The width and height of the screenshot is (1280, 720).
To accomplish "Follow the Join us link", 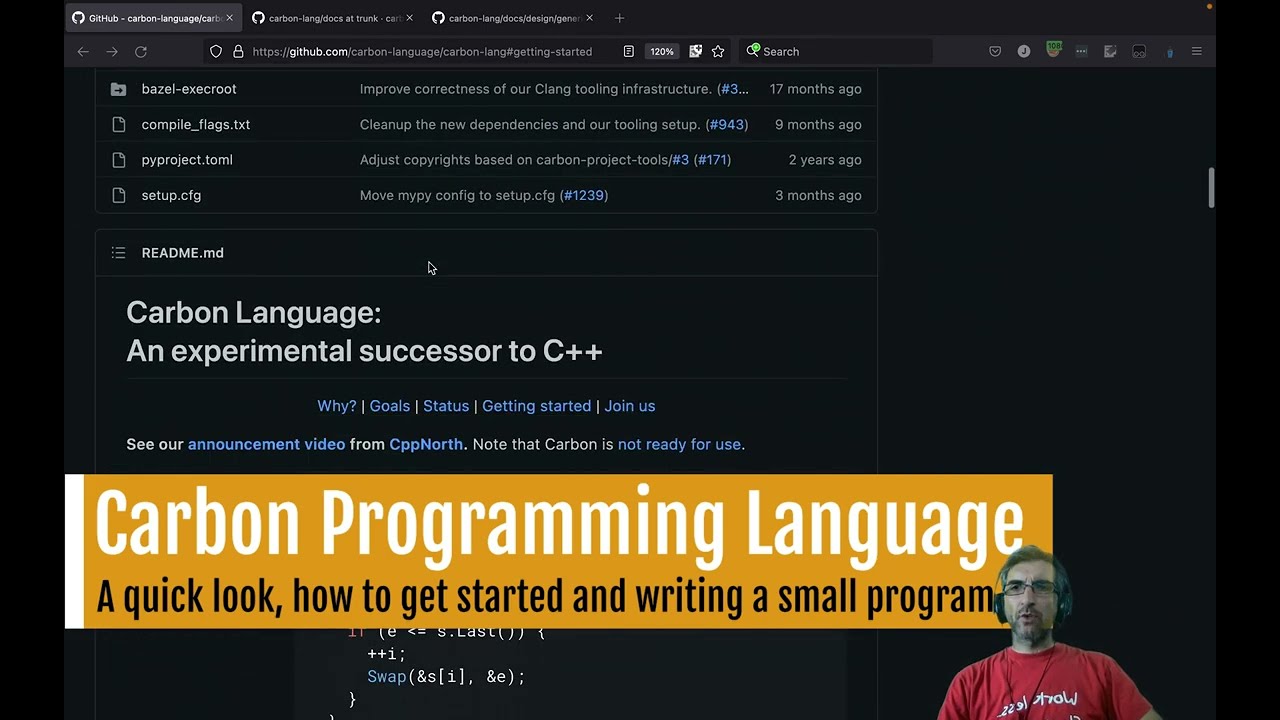I will [630, 406].
